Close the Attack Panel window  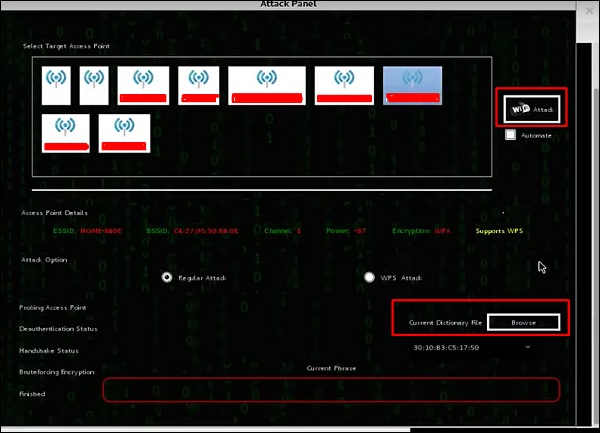pyautogui.click(x=589, y=11)
